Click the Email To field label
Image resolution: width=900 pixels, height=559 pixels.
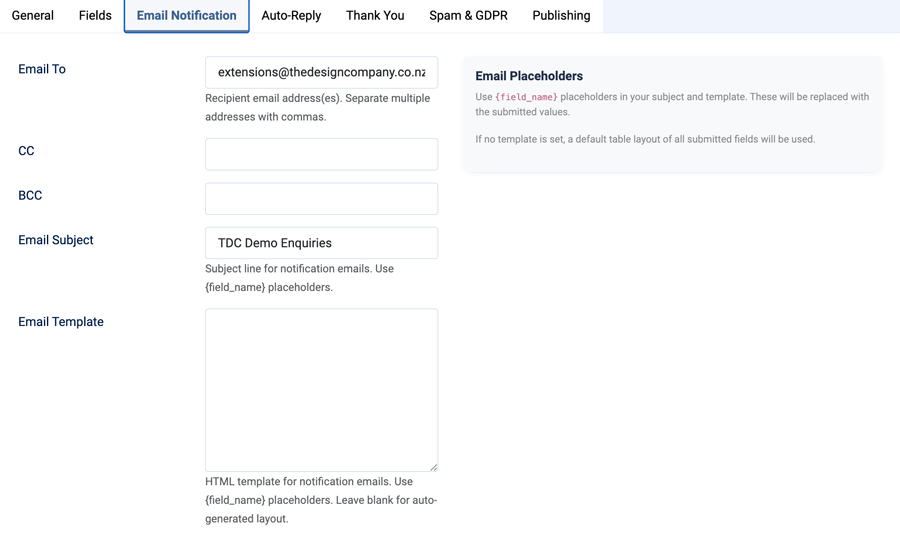42,69
